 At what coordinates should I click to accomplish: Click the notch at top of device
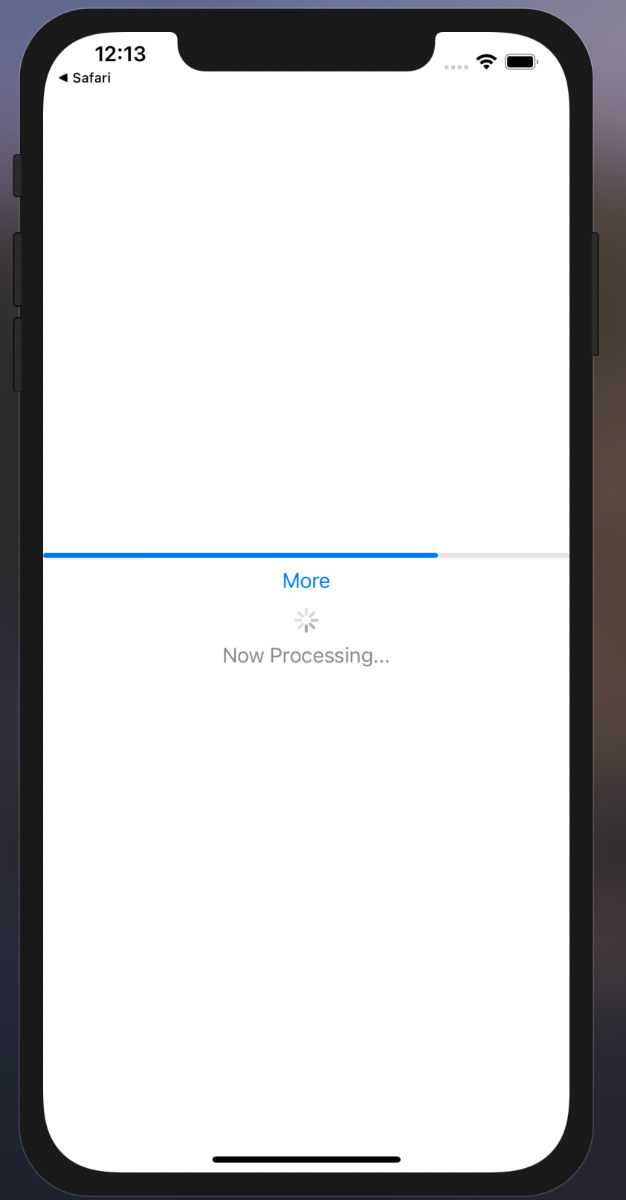tap(306, 50)
